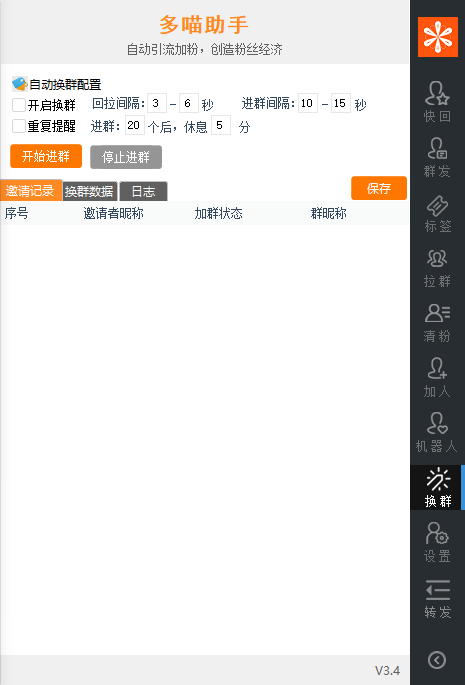Enable the 重复提醒 checkbox
The height and width of the screenshot is (685, 465).
19,126
